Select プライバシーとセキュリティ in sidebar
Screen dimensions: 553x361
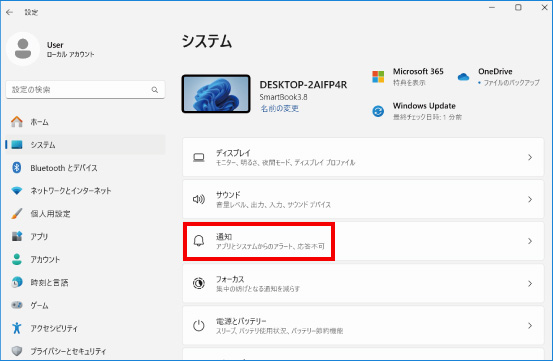pyautogui.click(x=85, y=351)
